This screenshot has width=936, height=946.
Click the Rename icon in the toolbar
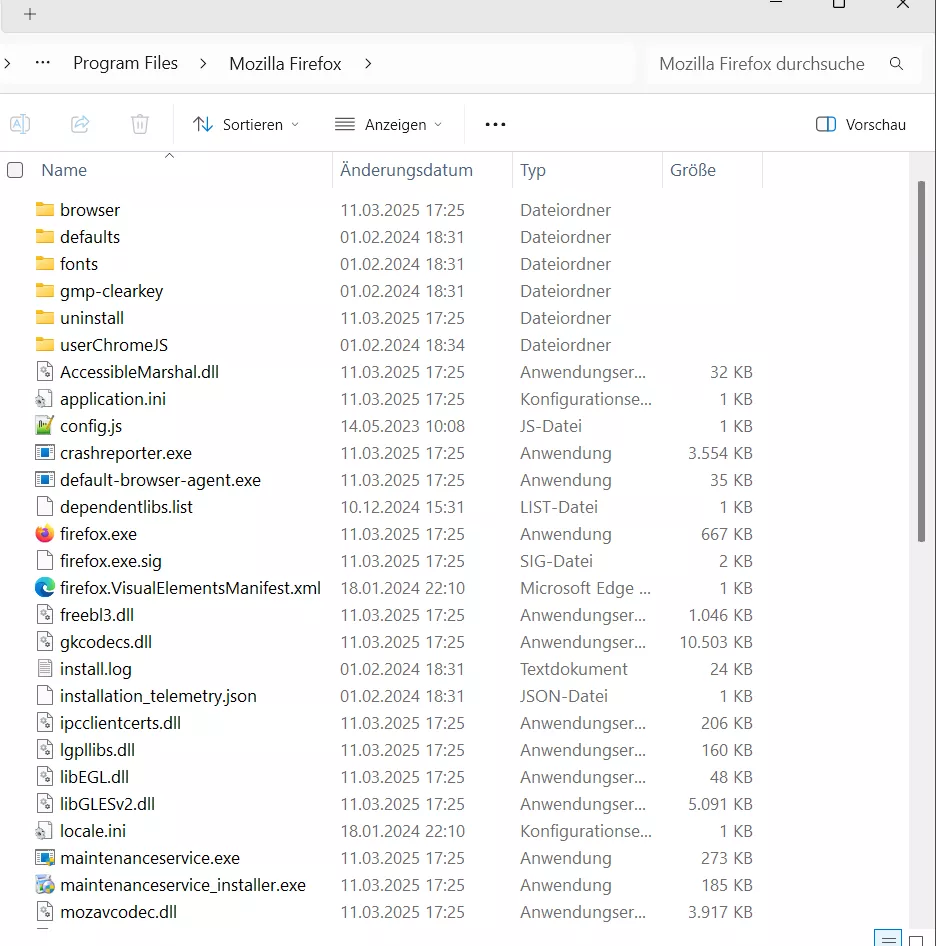(x=20, y=124)
